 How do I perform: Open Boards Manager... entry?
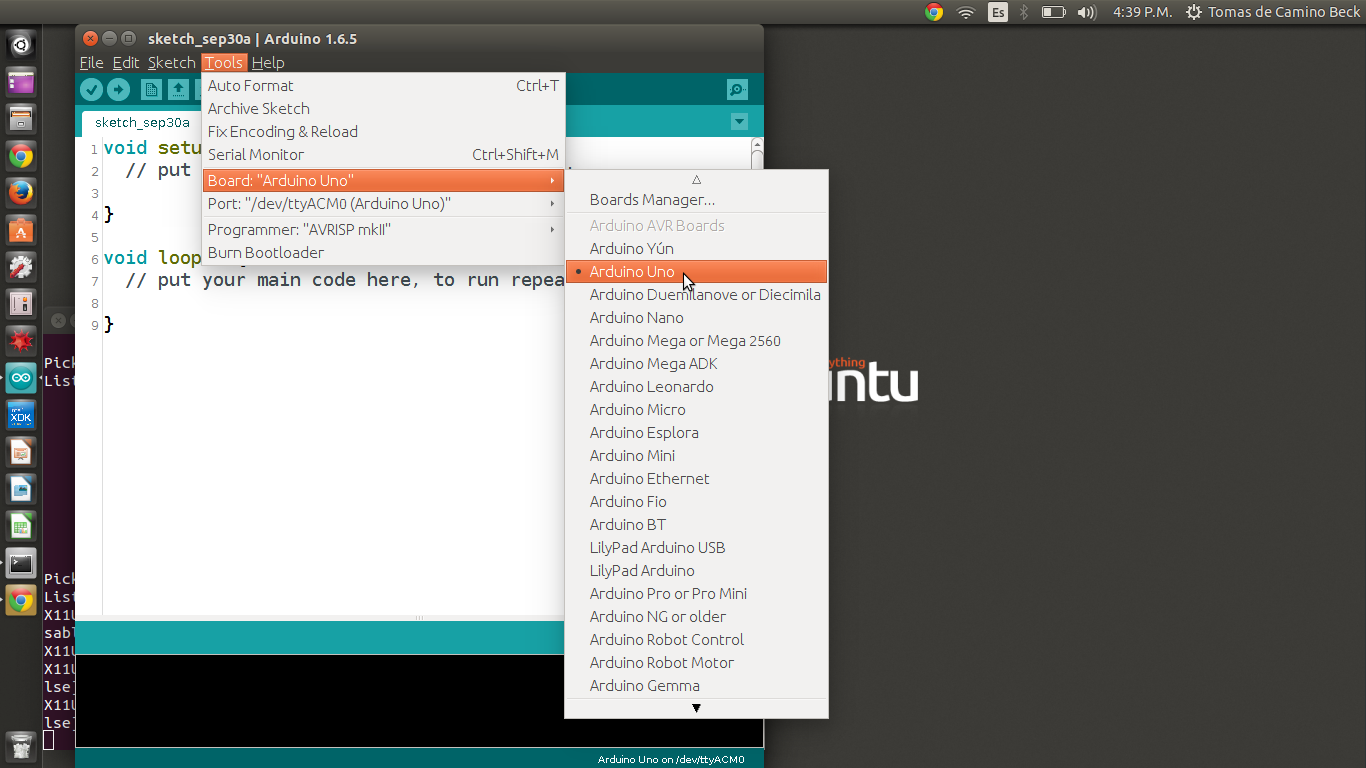(696, 199)
